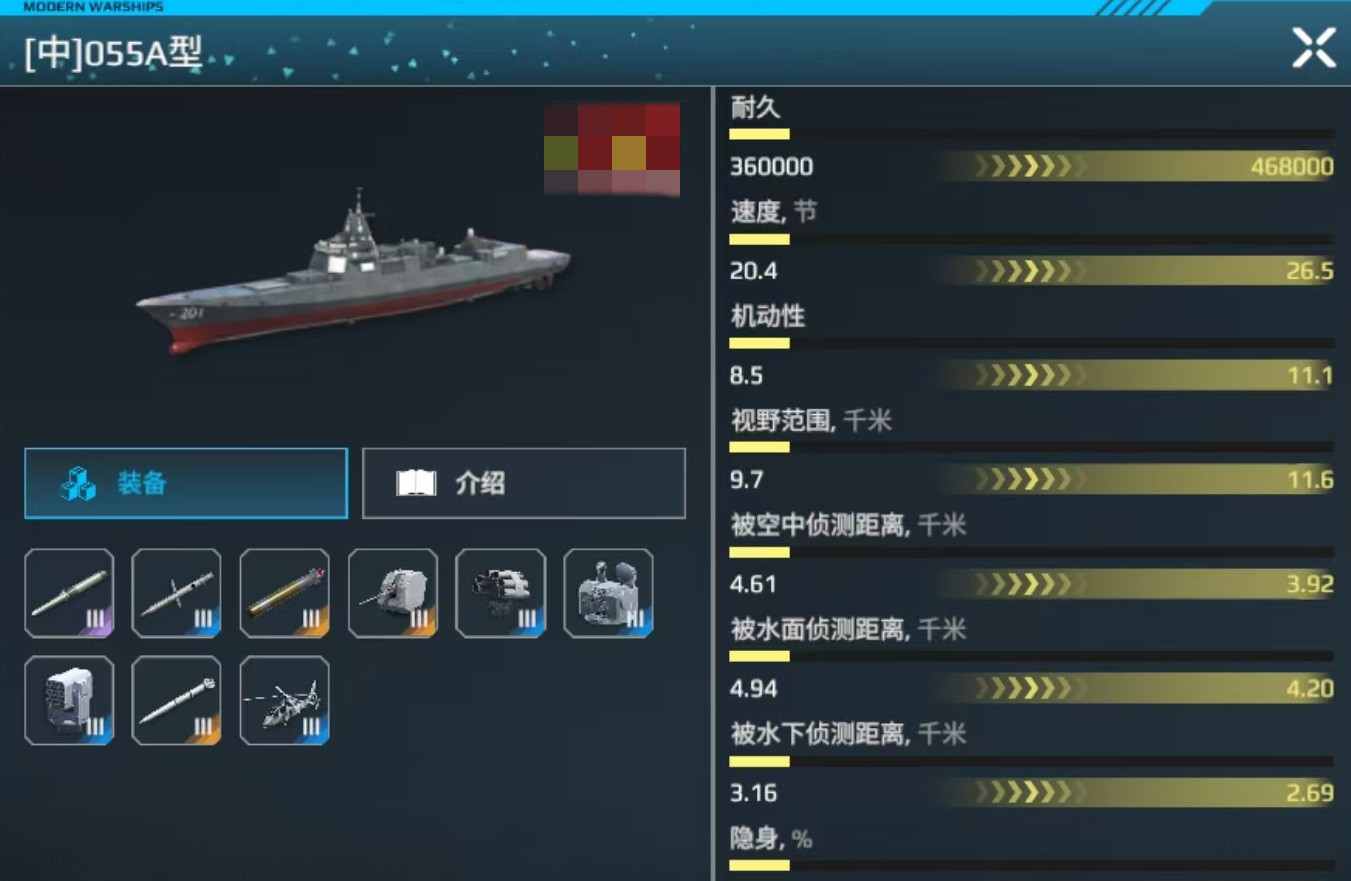Close the 055A型 ship details panel
Screen dimensions: 1351x881
point(1314,48)
